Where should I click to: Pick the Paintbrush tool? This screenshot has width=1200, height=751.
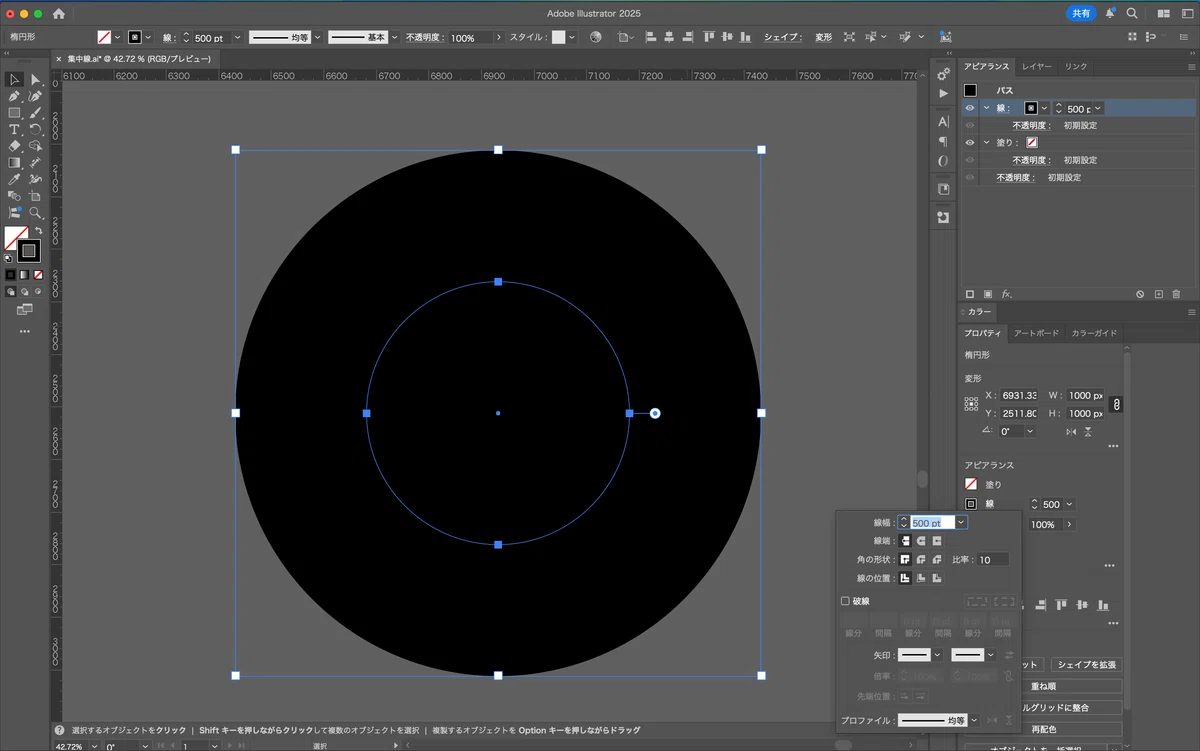tap(36, 113)
